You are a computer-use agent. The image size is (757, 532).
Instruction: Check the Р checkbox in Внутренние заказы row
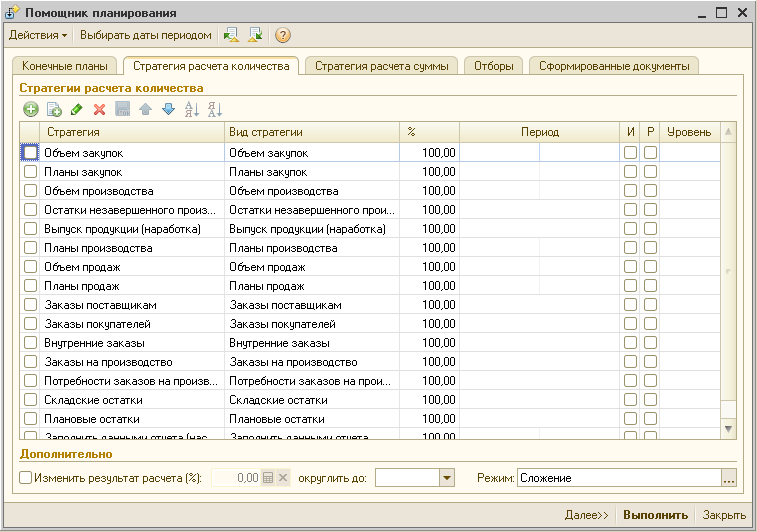pyautogui.click(x=650, y=343)
